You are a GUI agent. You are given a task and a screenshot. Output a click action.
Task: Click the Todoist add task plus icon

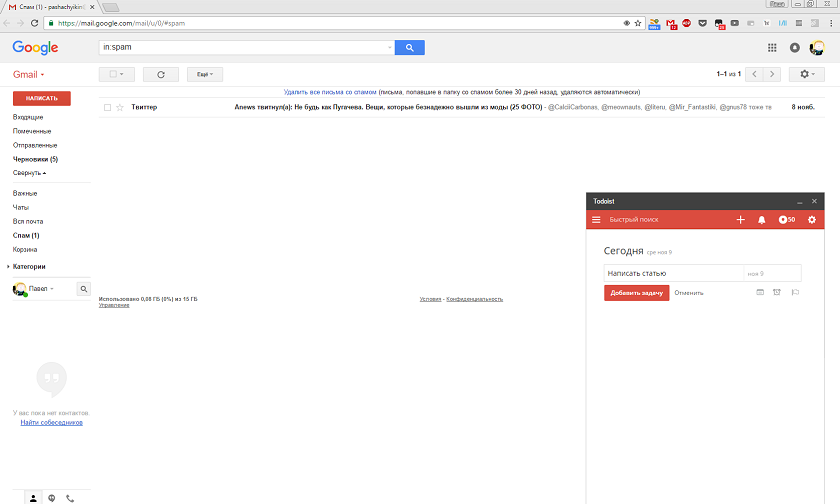point(740,220)
